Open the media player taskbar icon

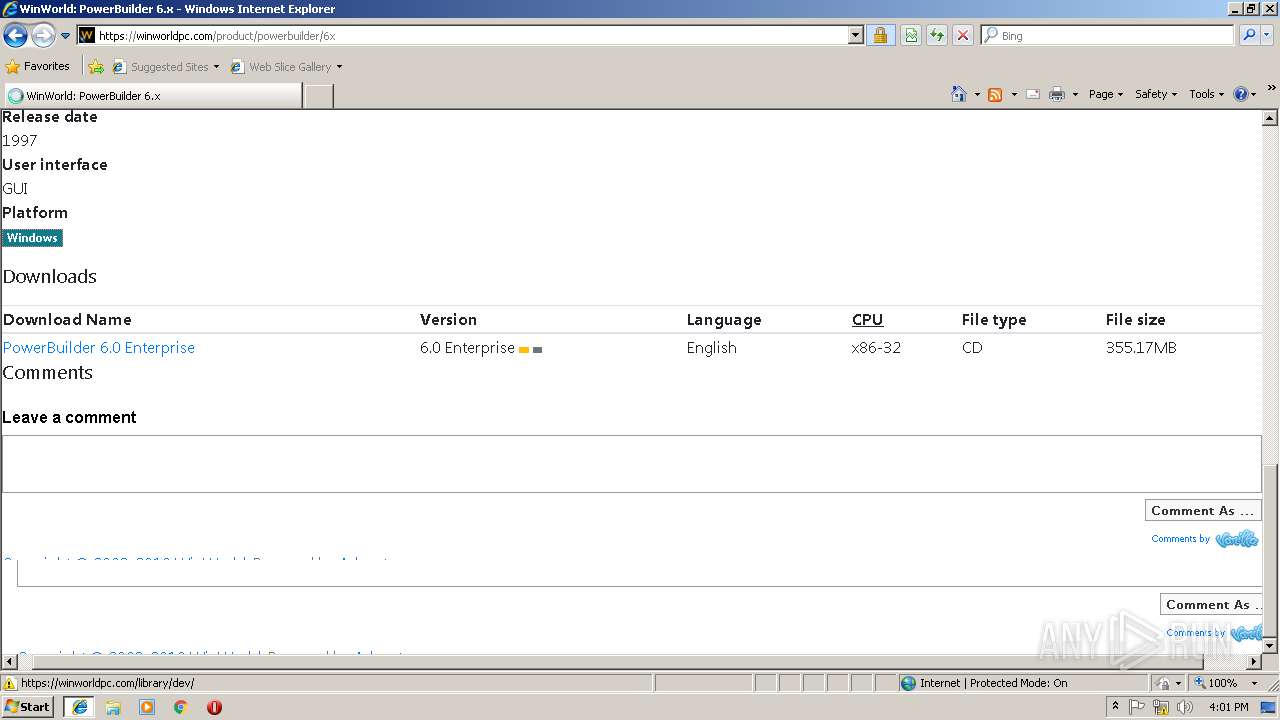(x=147, y=707)
